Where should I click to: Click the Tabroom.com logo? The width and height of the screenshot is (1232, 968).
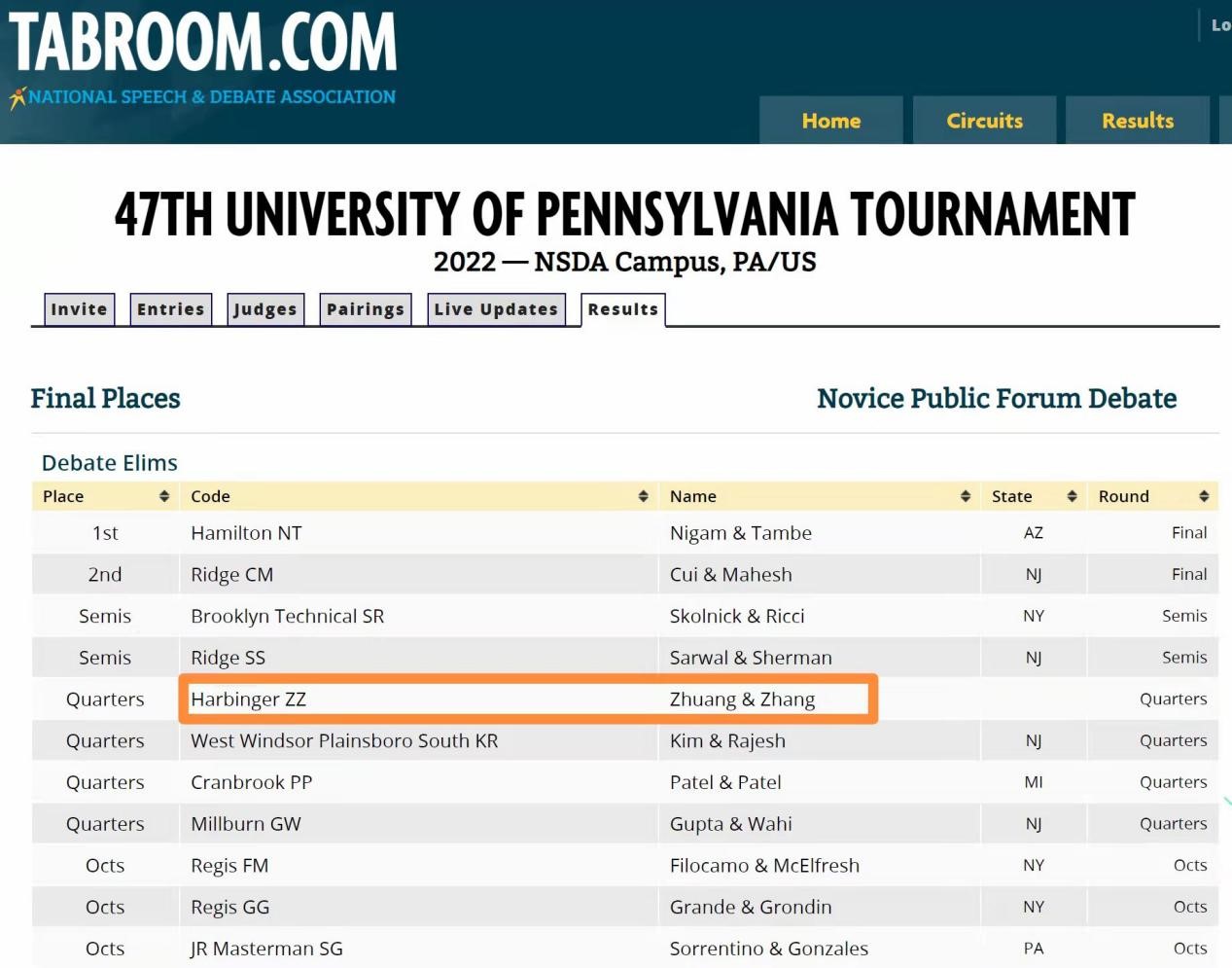tap(203, 44)
